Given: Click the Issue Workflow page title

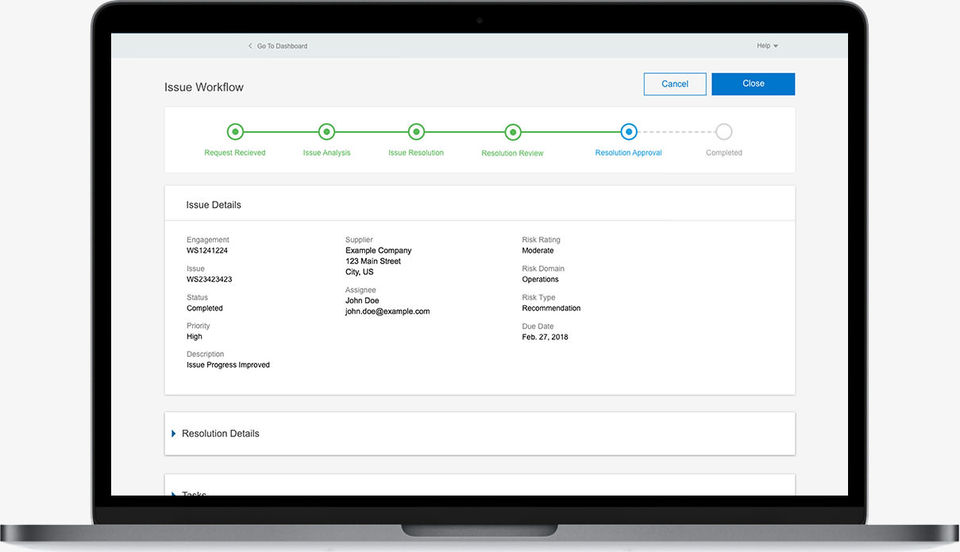Looking at the screenshot, I should point(204,88).
